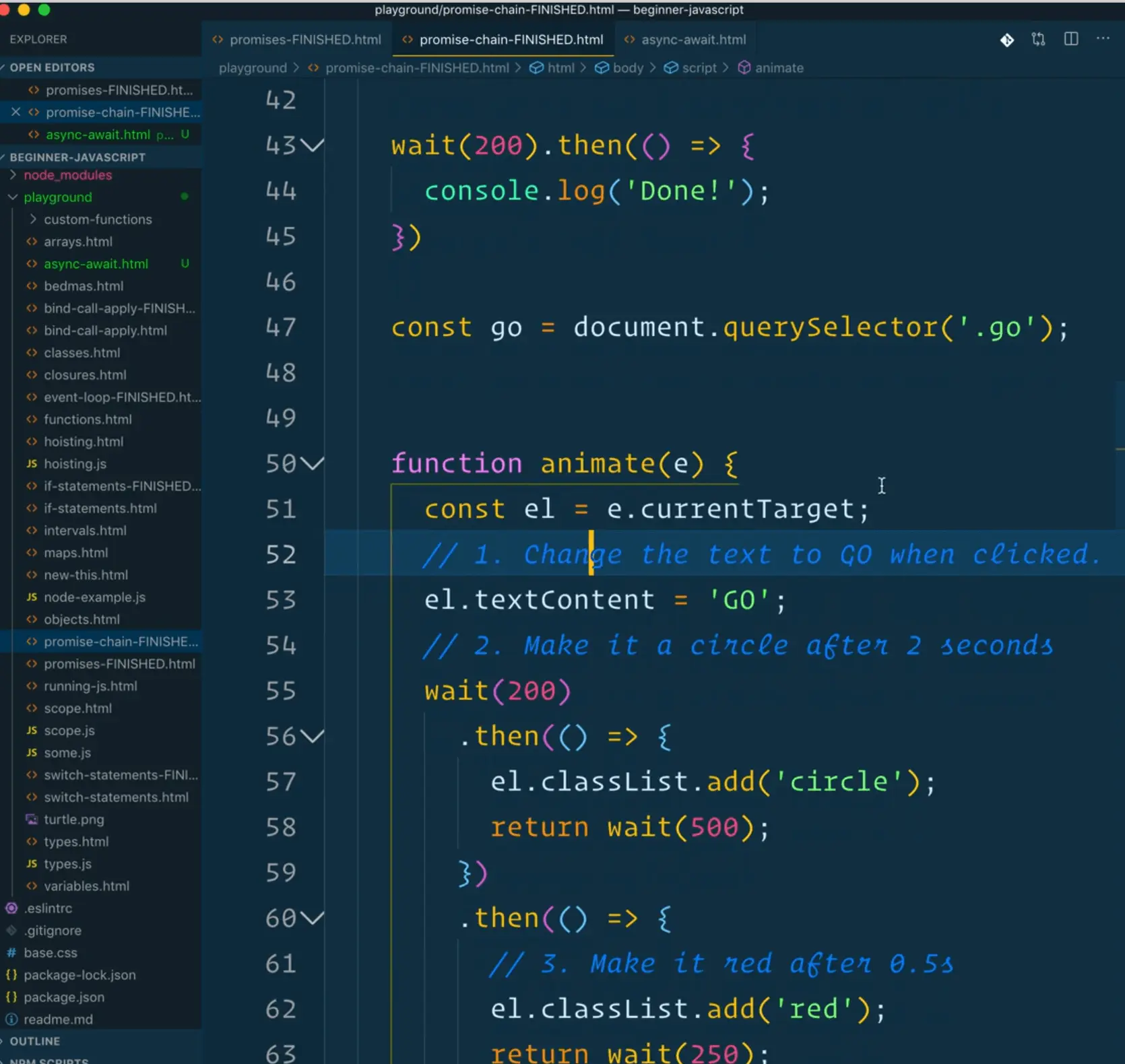Switch to the async-await.html editor tab

coord(693,40)
